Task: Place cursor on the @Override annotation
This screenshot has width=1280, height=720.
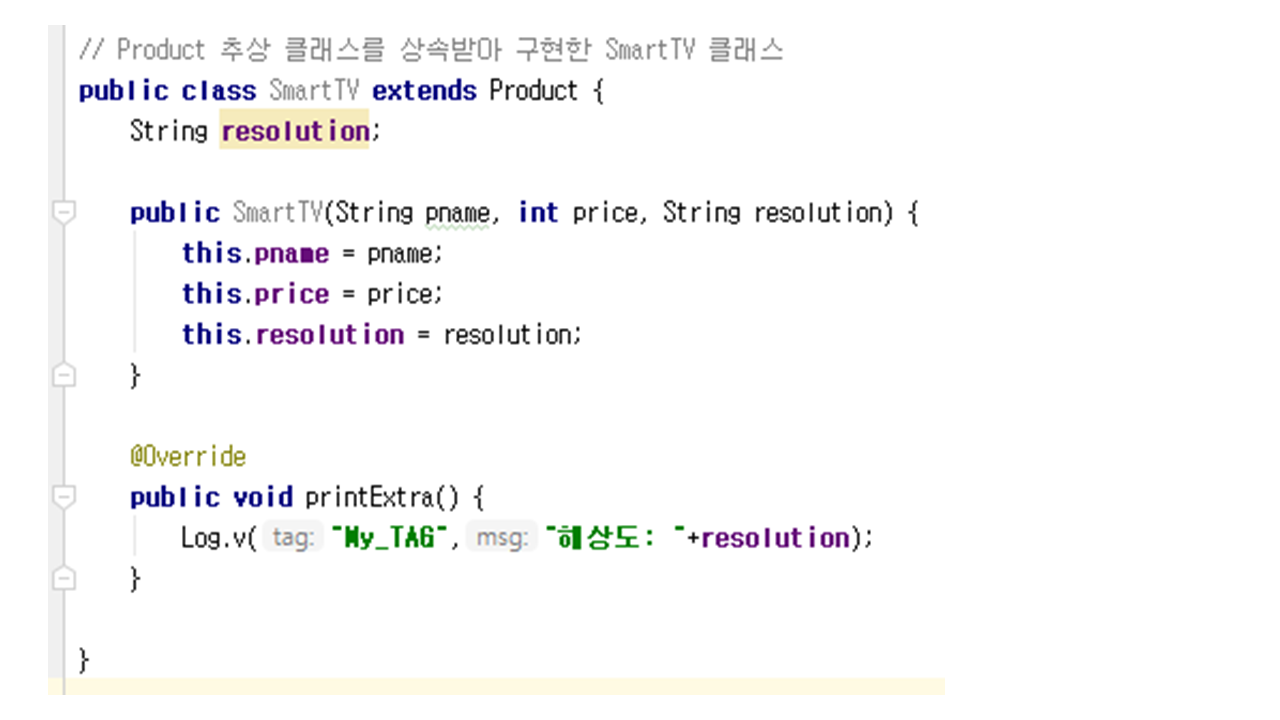Action: (187, 457)
